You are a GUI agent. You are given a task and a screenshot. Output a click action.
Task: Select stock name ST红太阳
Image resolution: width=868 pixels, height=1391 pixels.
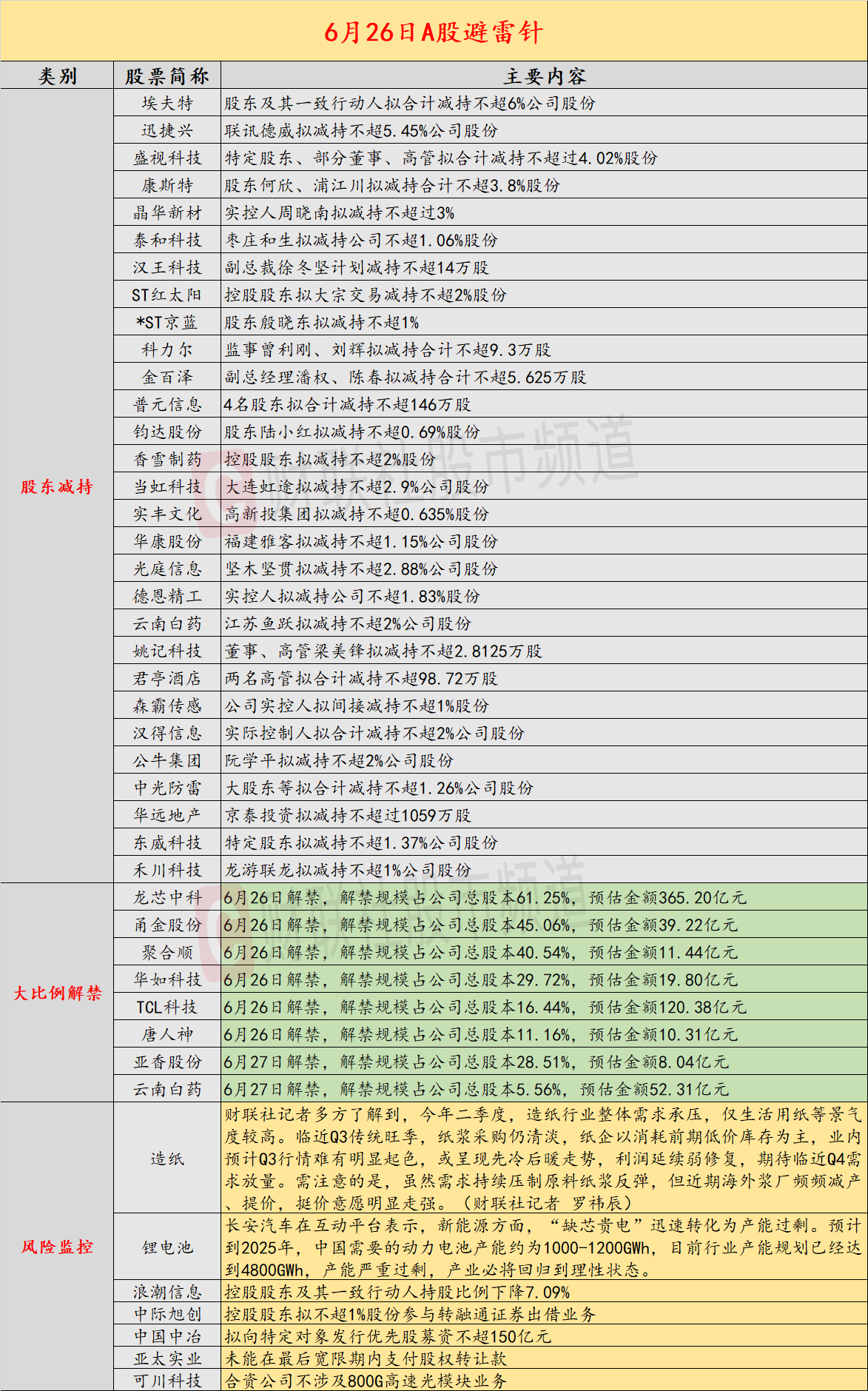pos(167,295)
